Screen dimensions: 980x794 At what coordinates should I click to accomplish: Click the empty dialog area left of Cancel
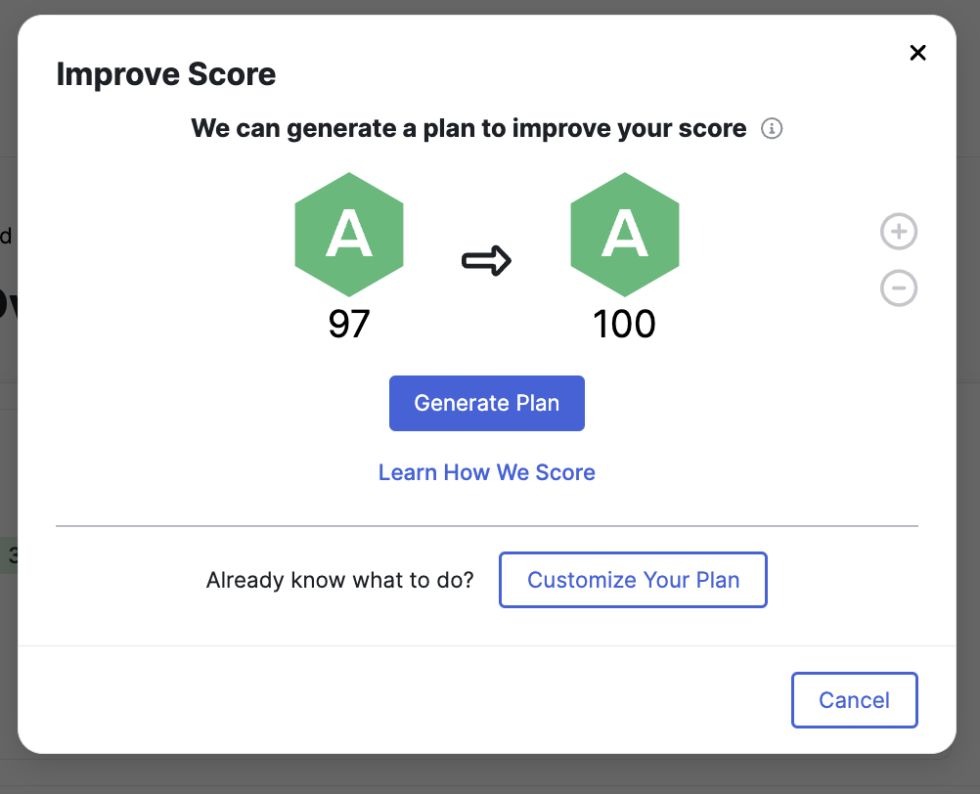tap(400, 700)
